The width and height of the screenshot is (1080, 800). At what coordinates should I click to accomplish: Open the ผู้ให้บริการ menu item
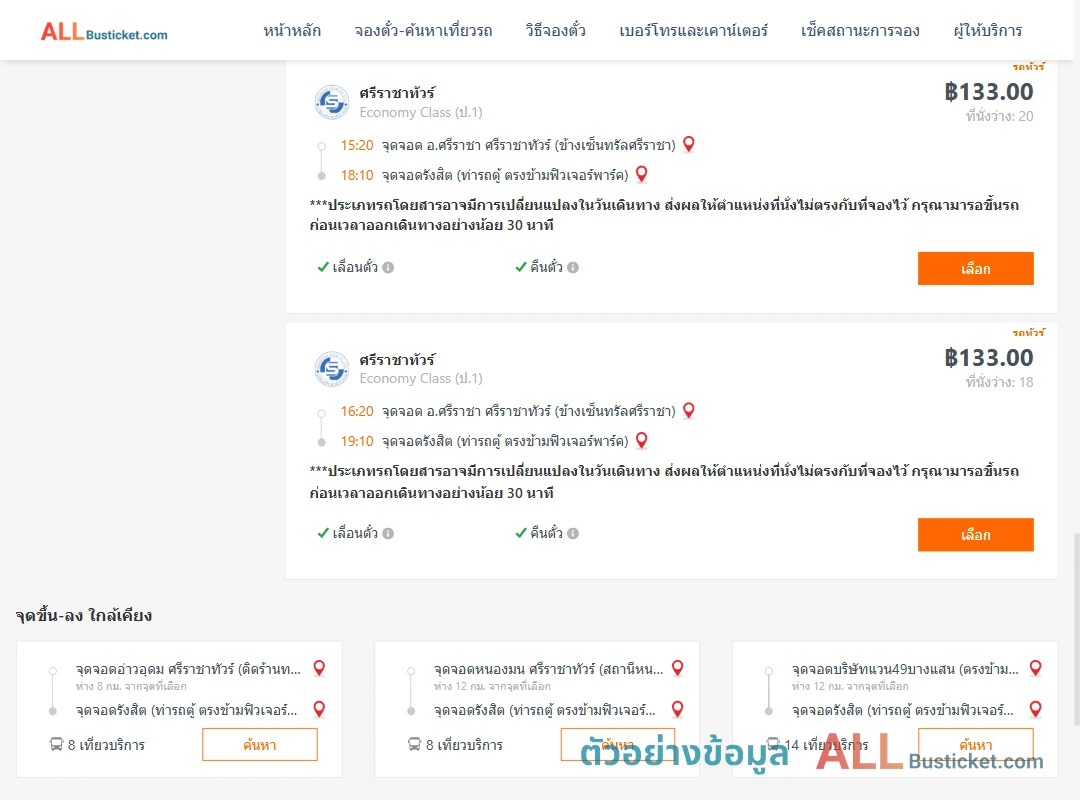(x=987, y=30)
